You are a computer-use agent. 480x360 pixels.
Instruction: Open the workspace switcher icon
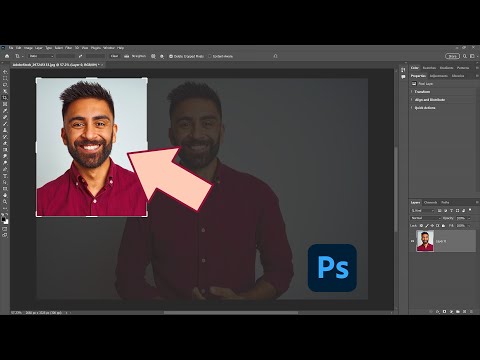(x=472, y=56)
